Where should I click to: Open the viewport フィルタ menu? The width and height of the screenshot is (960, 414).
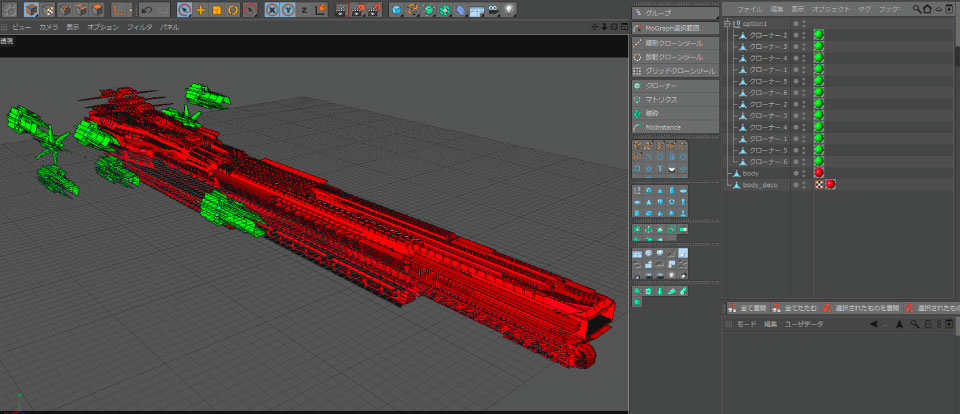point(139,27)
